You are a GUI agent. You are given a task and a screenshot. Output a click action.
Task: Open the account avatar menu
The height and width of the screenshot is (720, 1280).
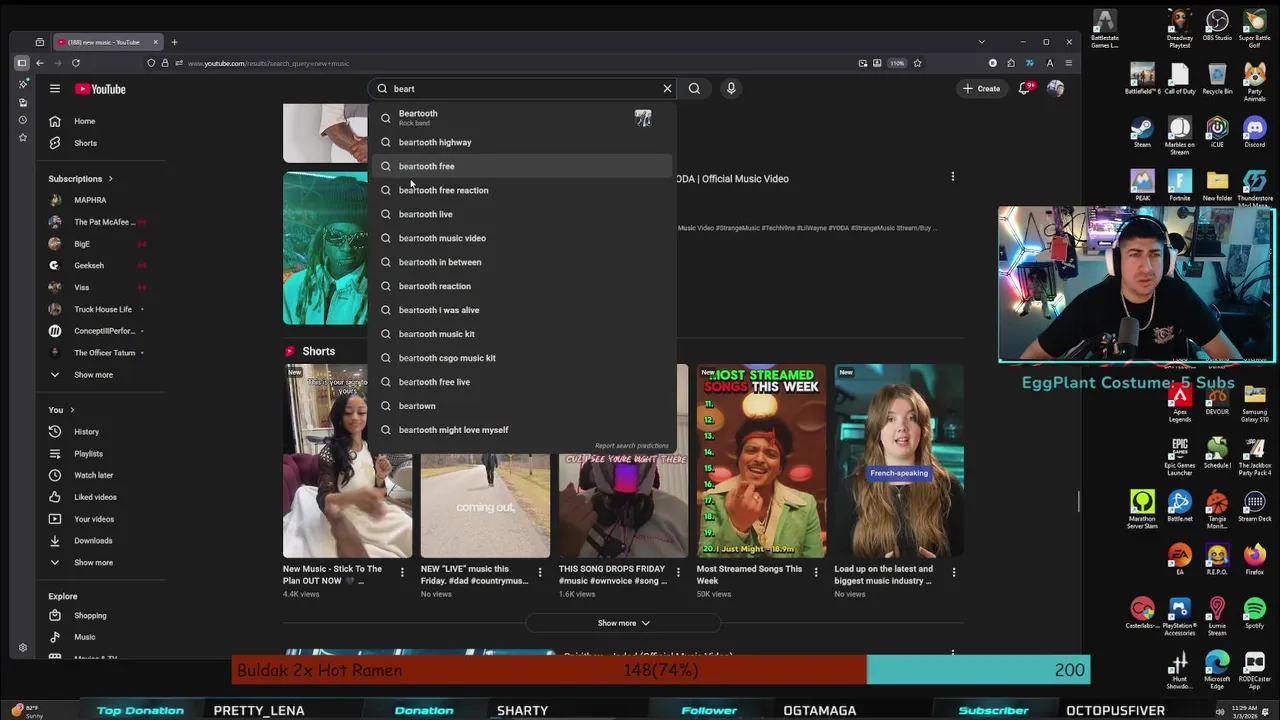[1055, 89]
